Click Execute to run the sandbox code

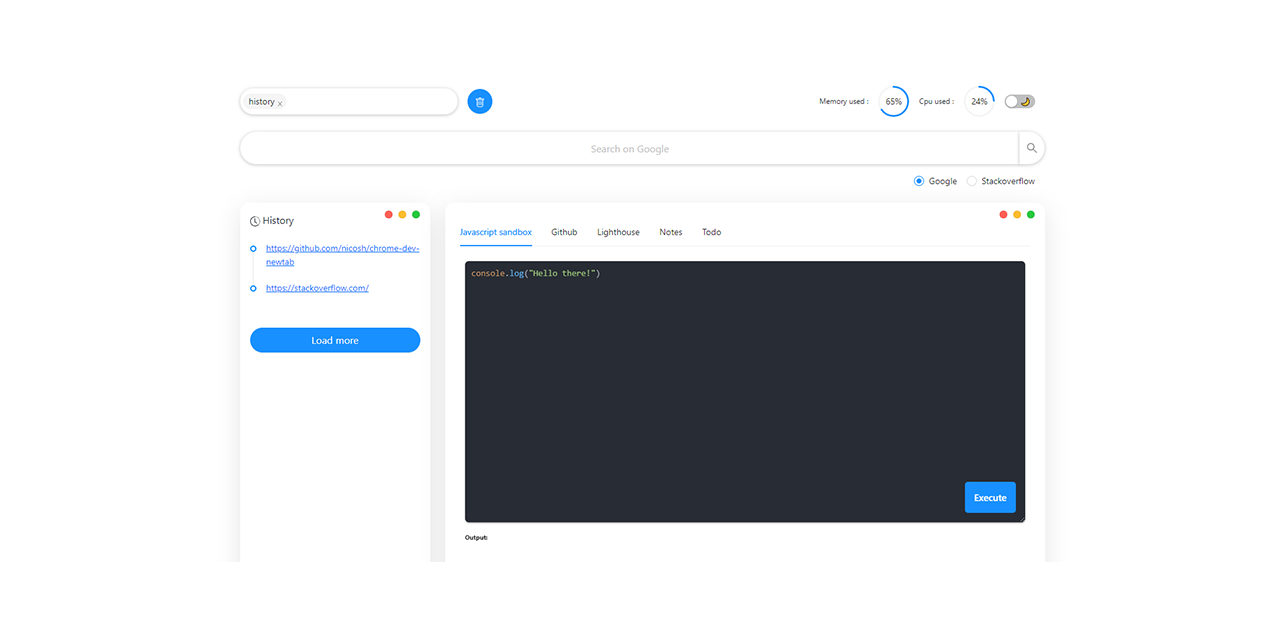pos(989,497)
